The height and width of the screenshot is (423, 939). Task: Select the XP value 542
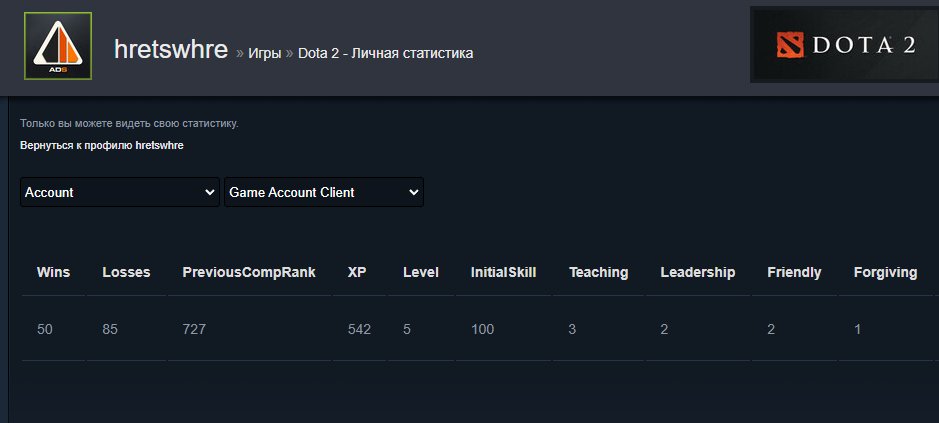(x=359, y=330)
